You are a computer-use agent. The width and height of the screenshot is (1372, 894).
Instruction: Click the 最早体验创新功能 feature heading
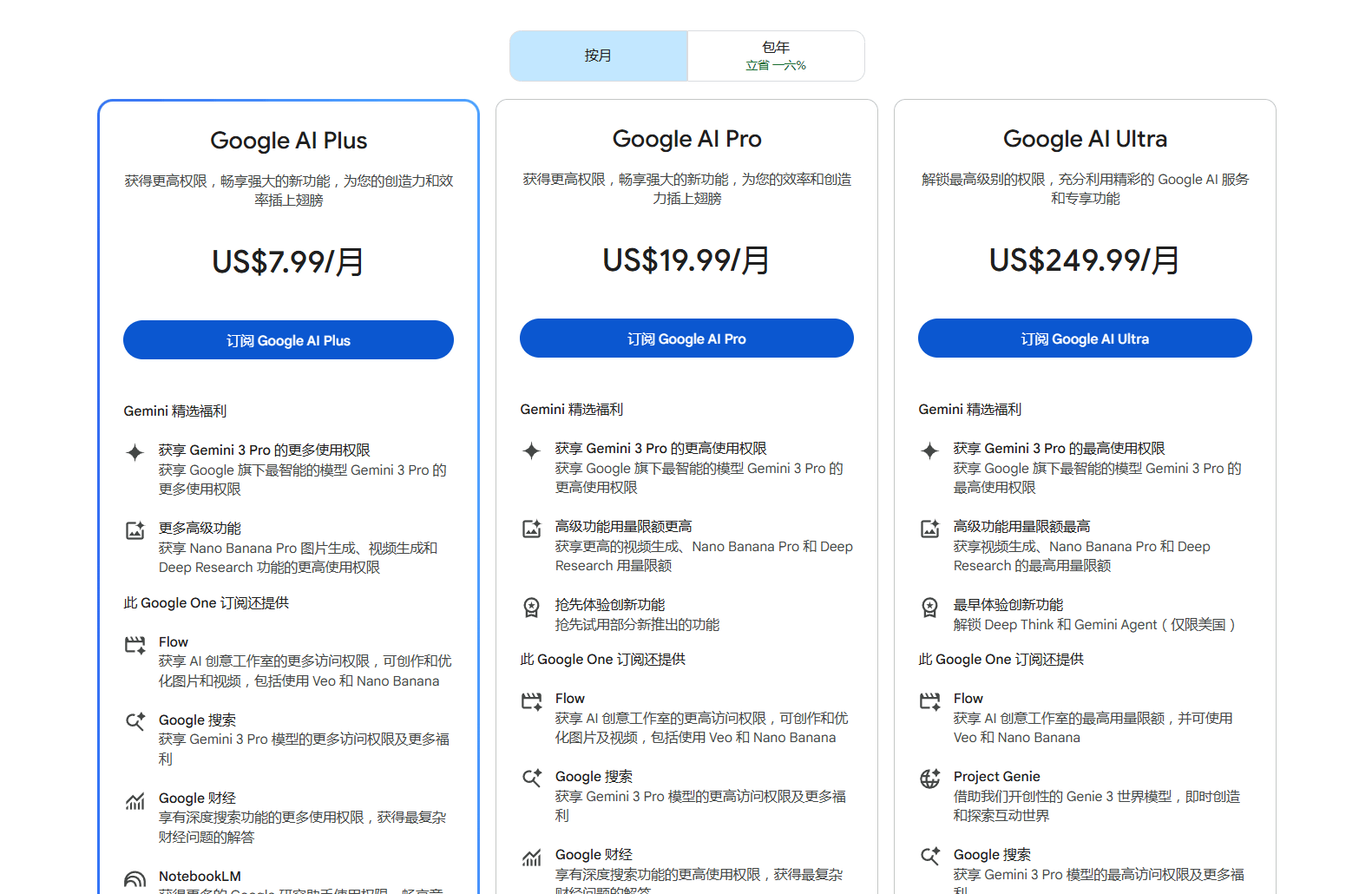pyautogui.click(x=1008, y=604)
